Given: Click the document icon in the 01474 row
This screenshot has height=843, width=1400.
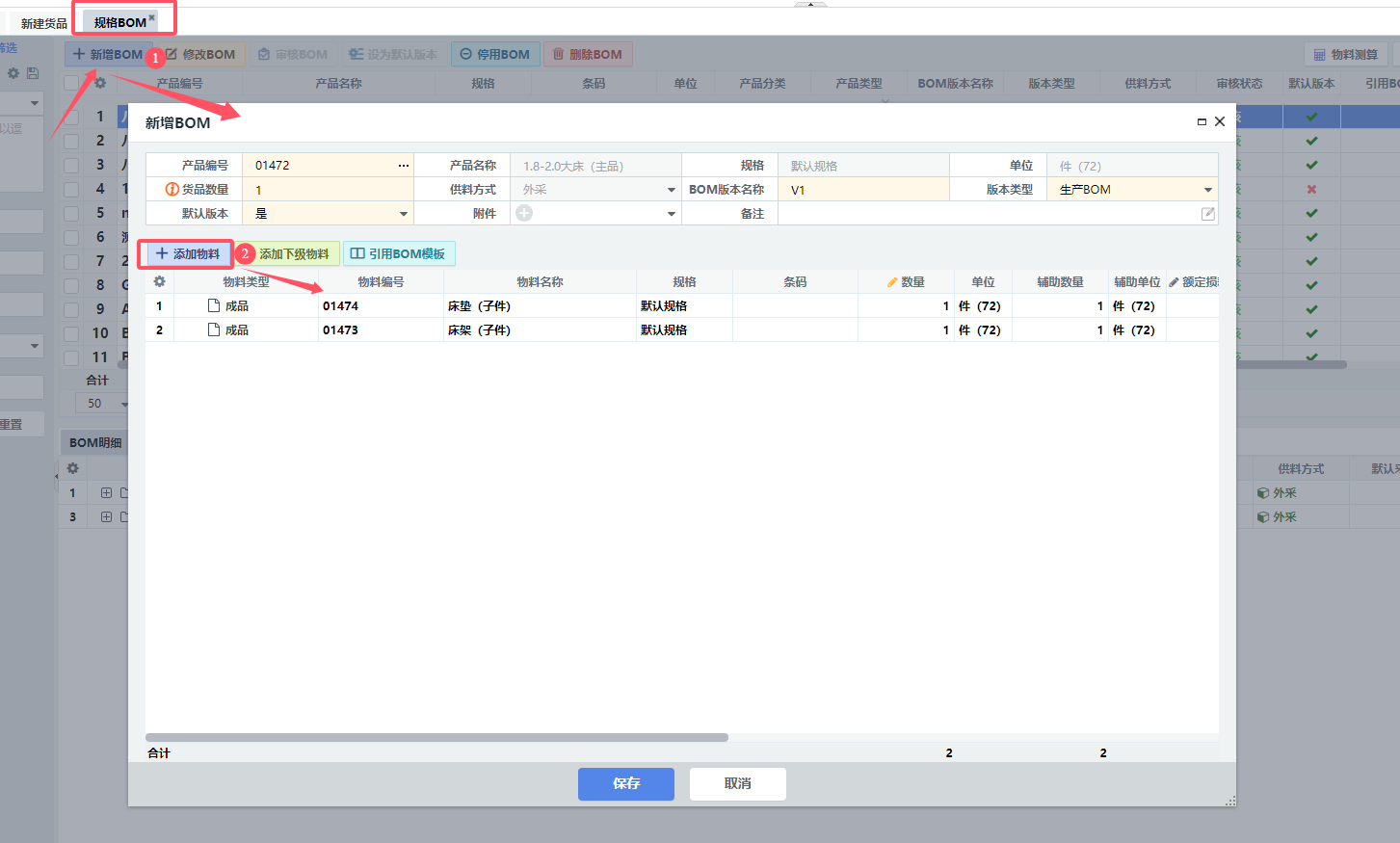Looking at the screenshot, I should tap(214, 305).
